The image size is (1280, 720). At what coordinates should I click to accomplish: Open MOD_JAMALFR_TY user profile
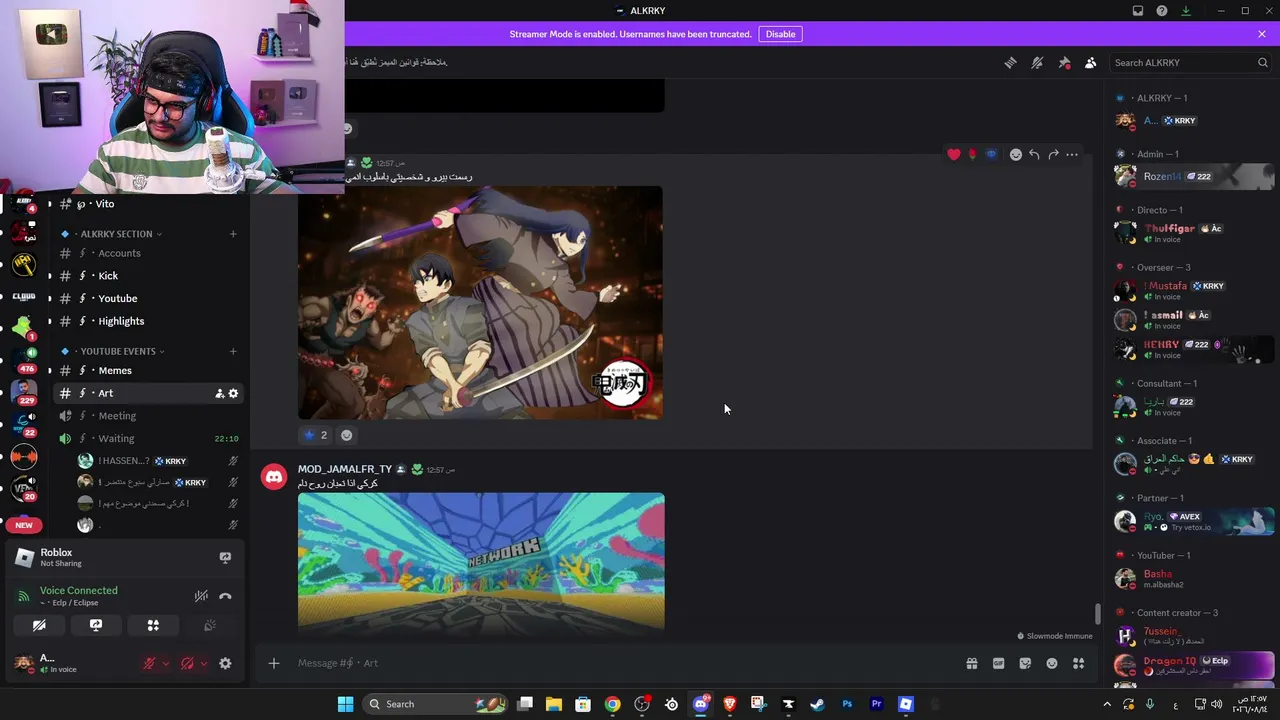tap(345, 469)
